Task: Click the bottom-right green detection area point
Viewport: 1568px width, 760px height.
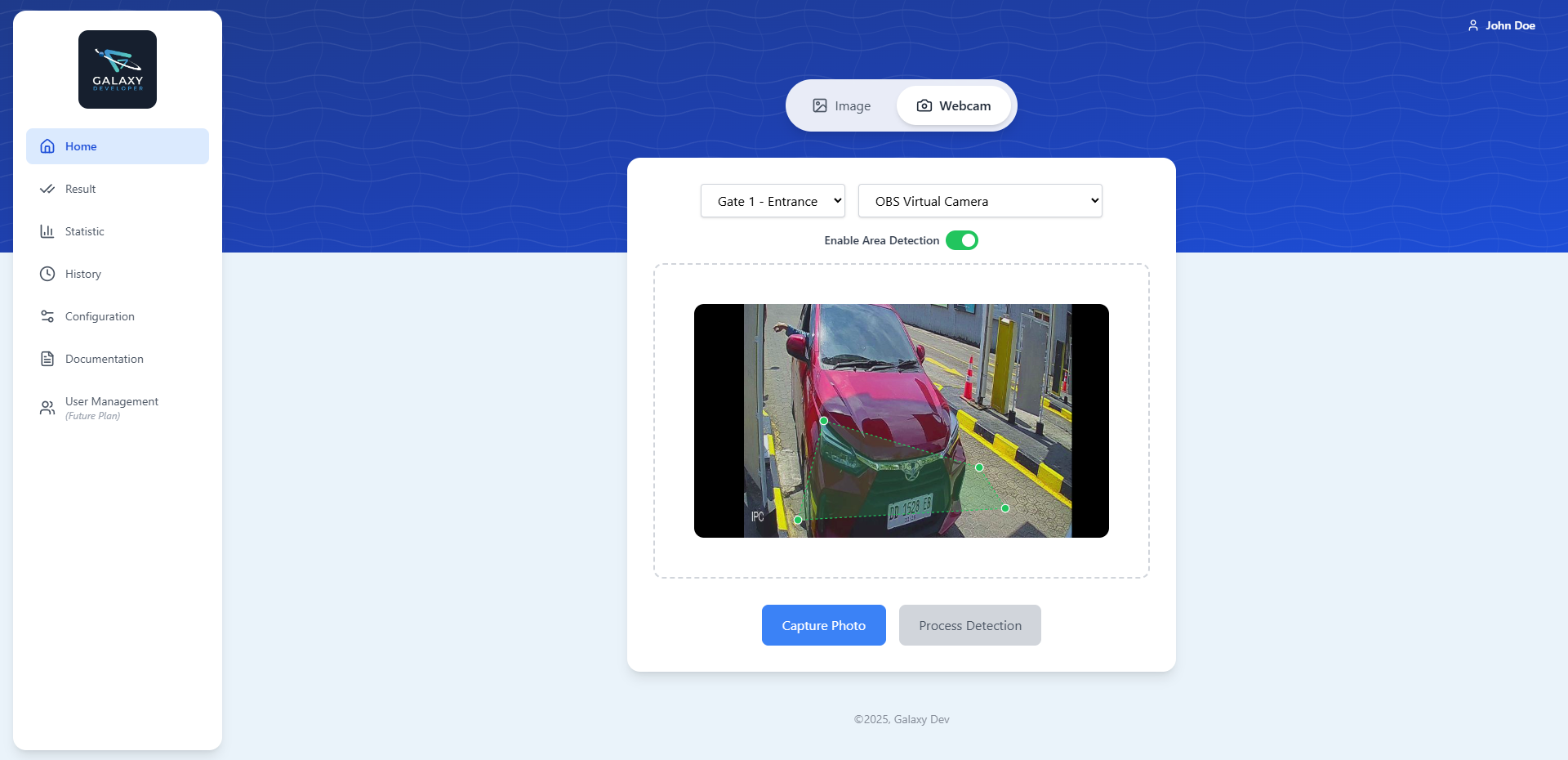Action: coord(1005,508)
